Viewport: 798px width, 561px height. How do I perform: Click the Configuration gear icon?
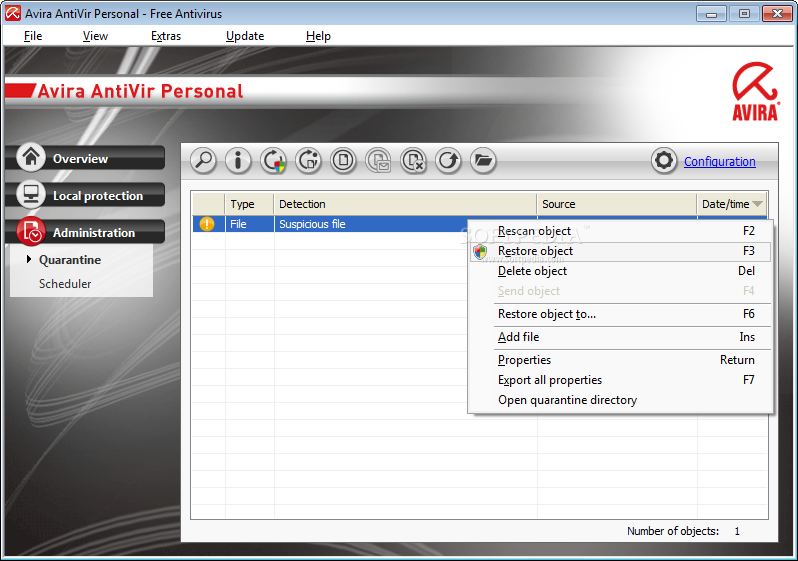coord(664,161)
